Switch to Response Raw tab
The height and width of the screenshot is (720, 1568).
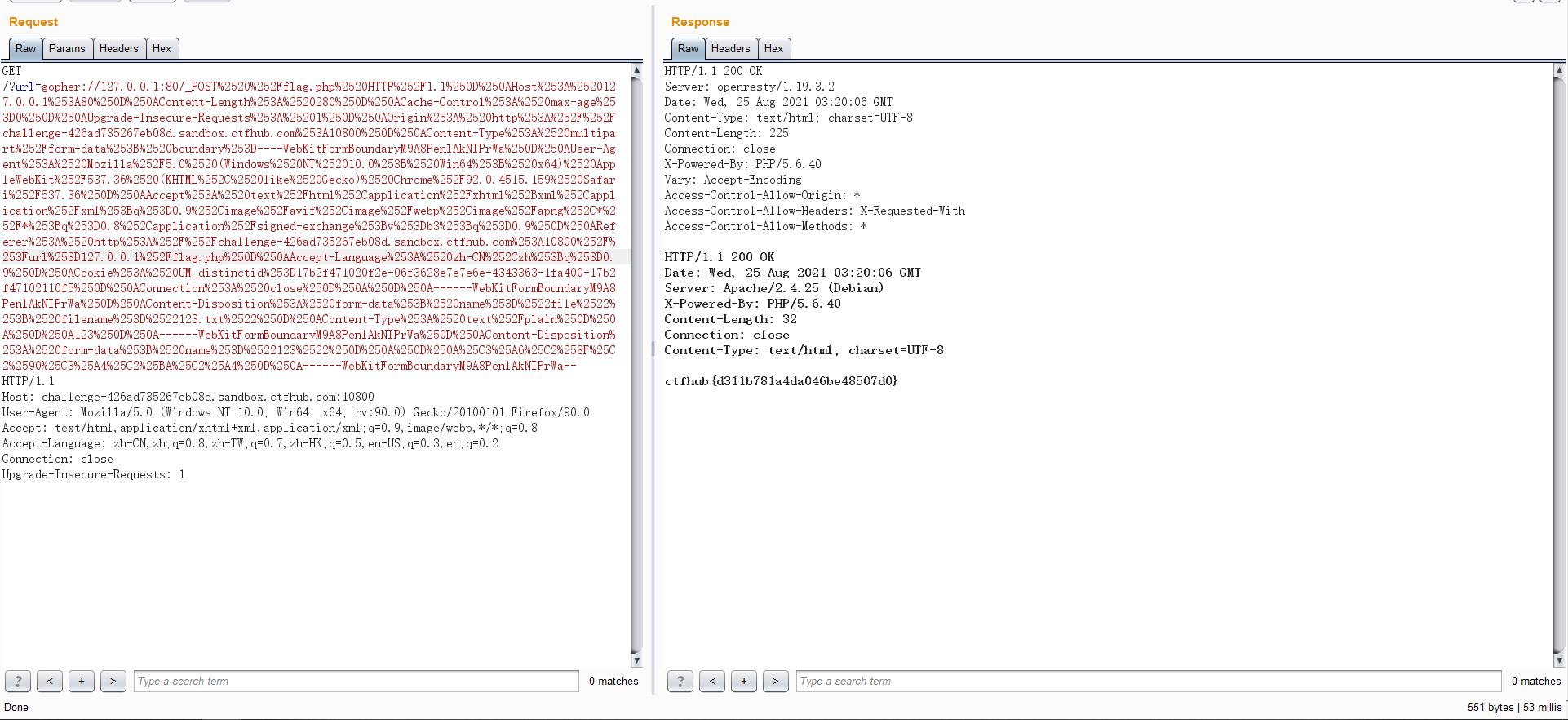[x=688, y=49]
